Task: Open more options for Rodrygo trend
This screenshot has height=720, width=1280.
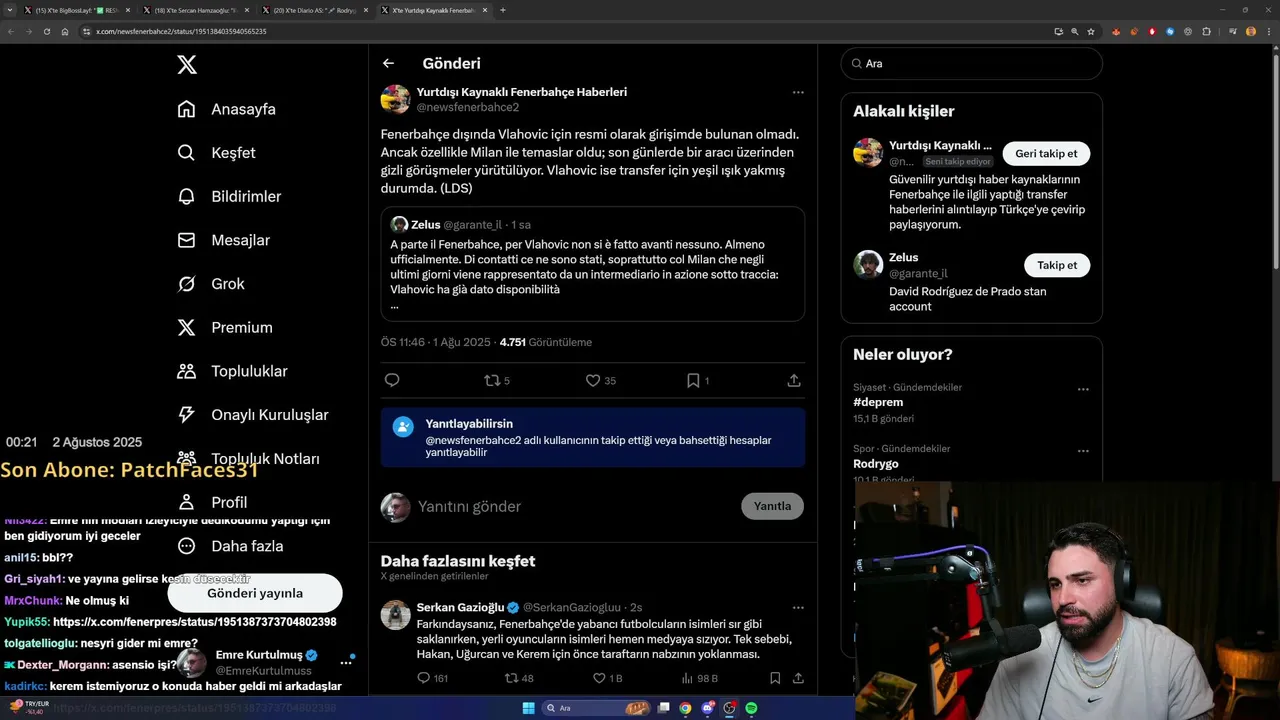Action: 1083,451
